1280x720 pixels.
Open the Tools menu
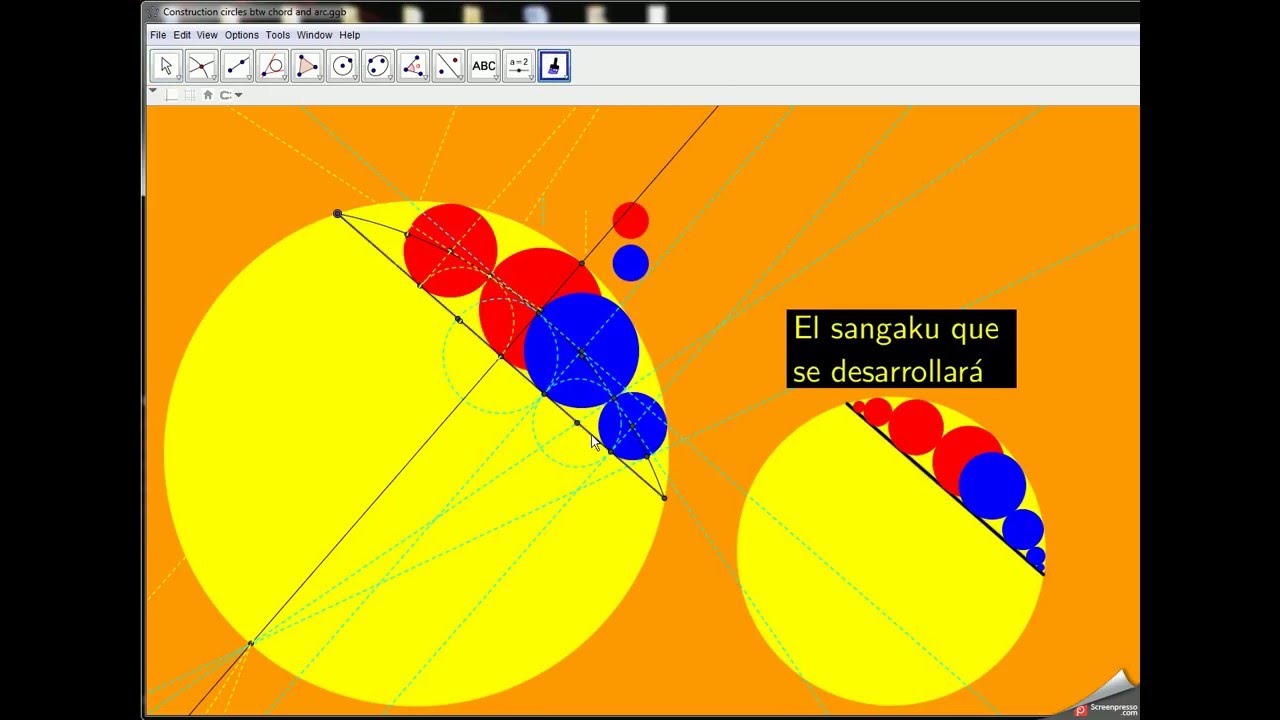[x=278, y=35]
